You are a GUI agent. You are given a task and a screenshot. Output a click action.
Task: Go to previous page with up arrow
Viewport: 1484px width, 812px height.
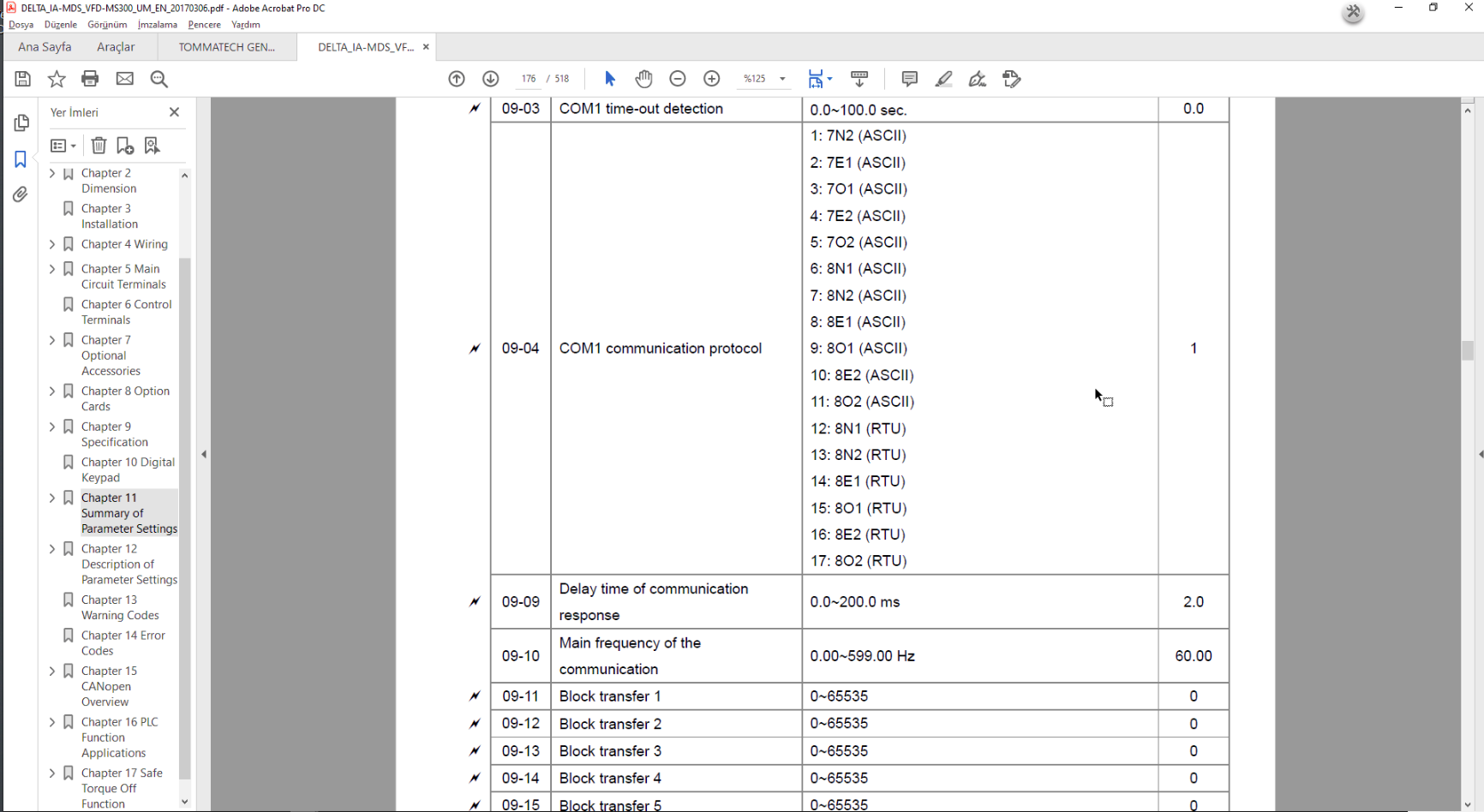pos(457,79)
